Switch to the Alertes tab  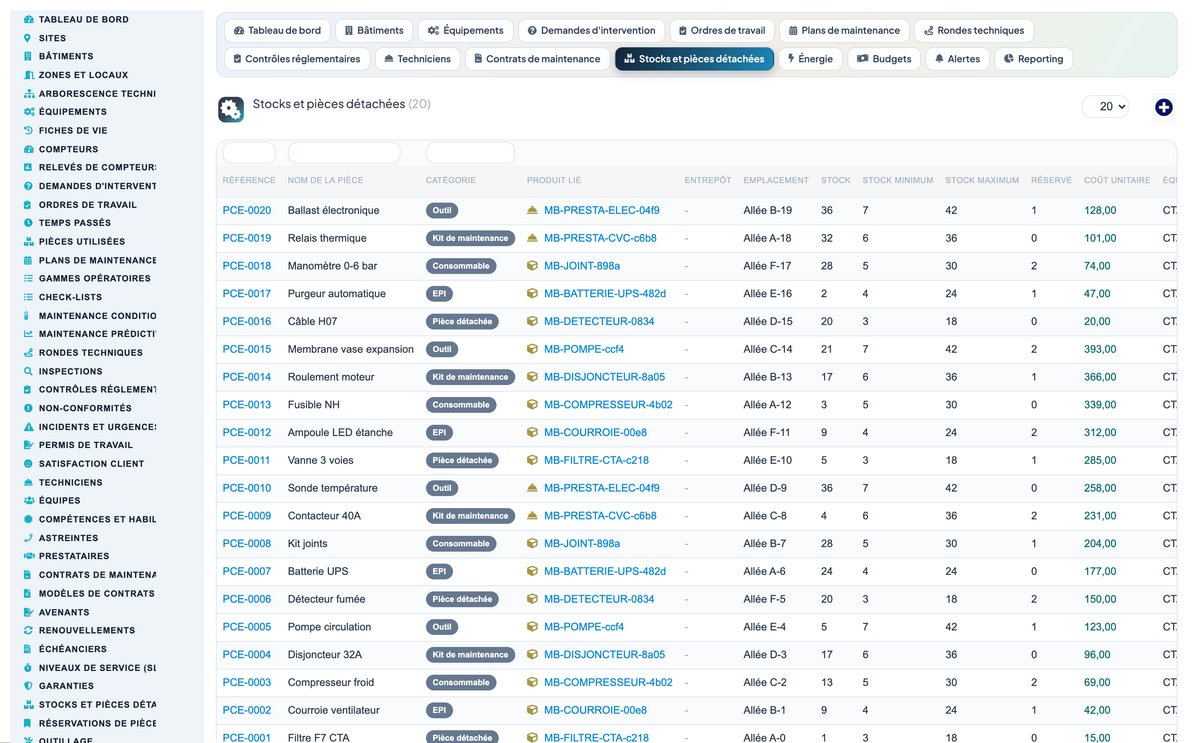pyautogui.click(x=957, y=59)
